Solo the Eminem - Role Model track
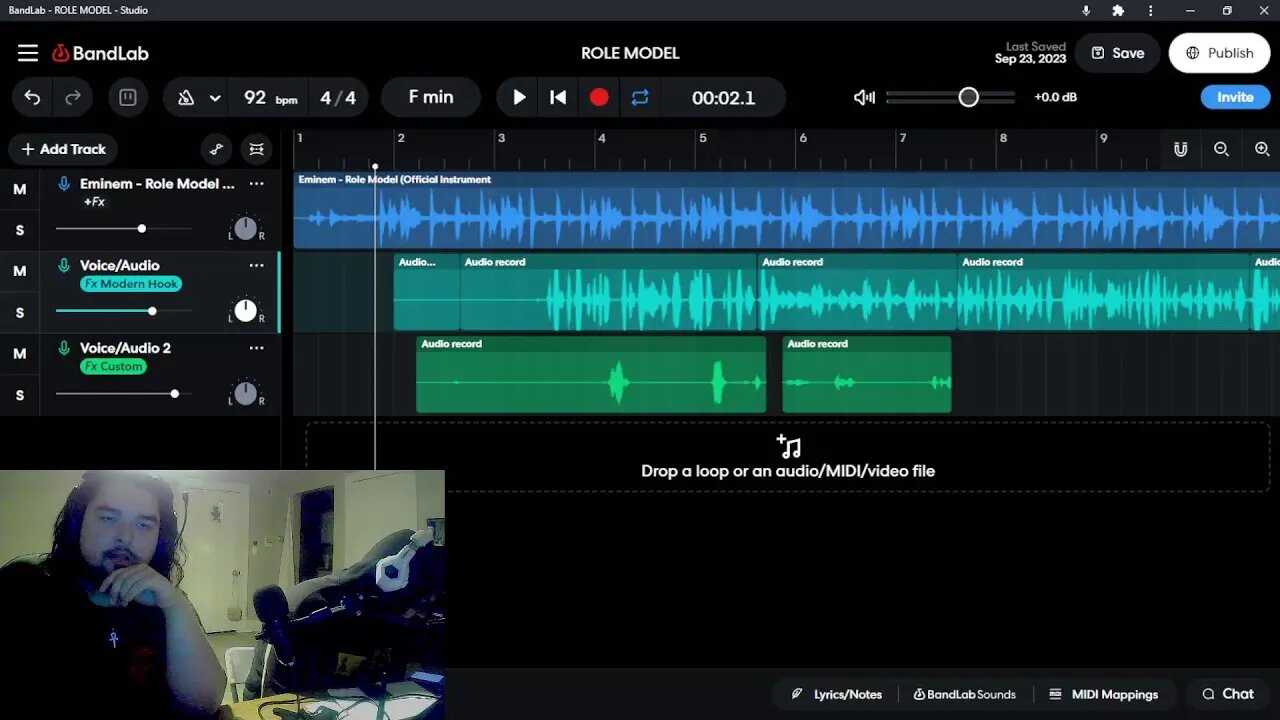The height and width of the screenshot is (720, 1280). click(19, 230)
